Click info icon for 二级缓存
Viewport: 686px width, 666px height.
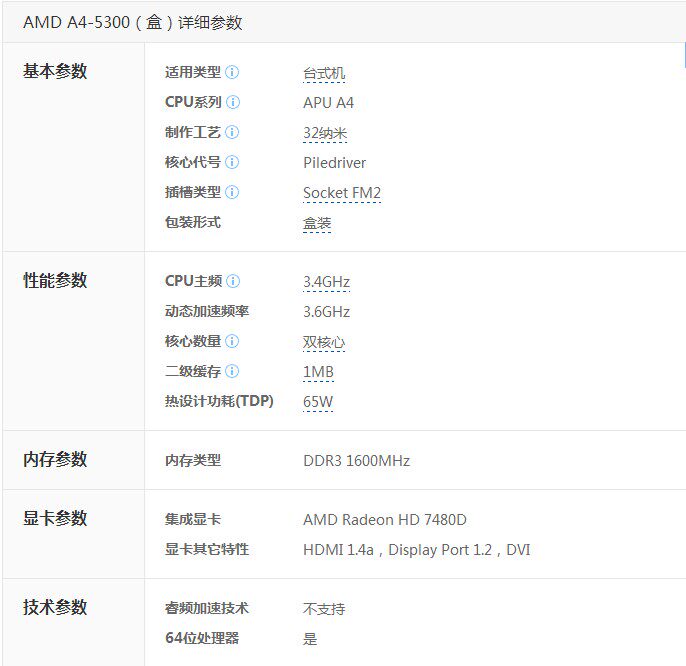pyautogui.click(x=232, y=371)
